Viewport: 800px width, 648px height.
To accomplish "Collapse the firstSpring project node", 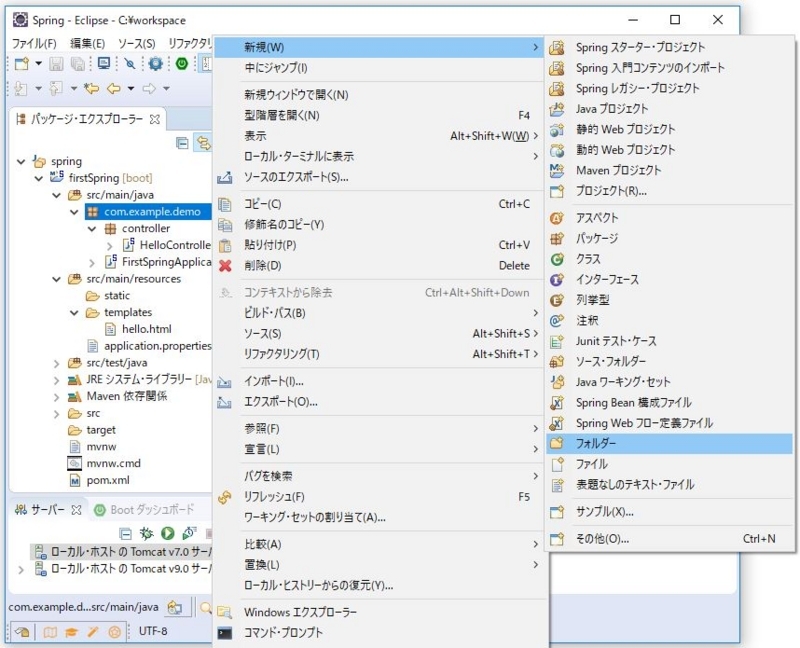I will click(39, 179).
